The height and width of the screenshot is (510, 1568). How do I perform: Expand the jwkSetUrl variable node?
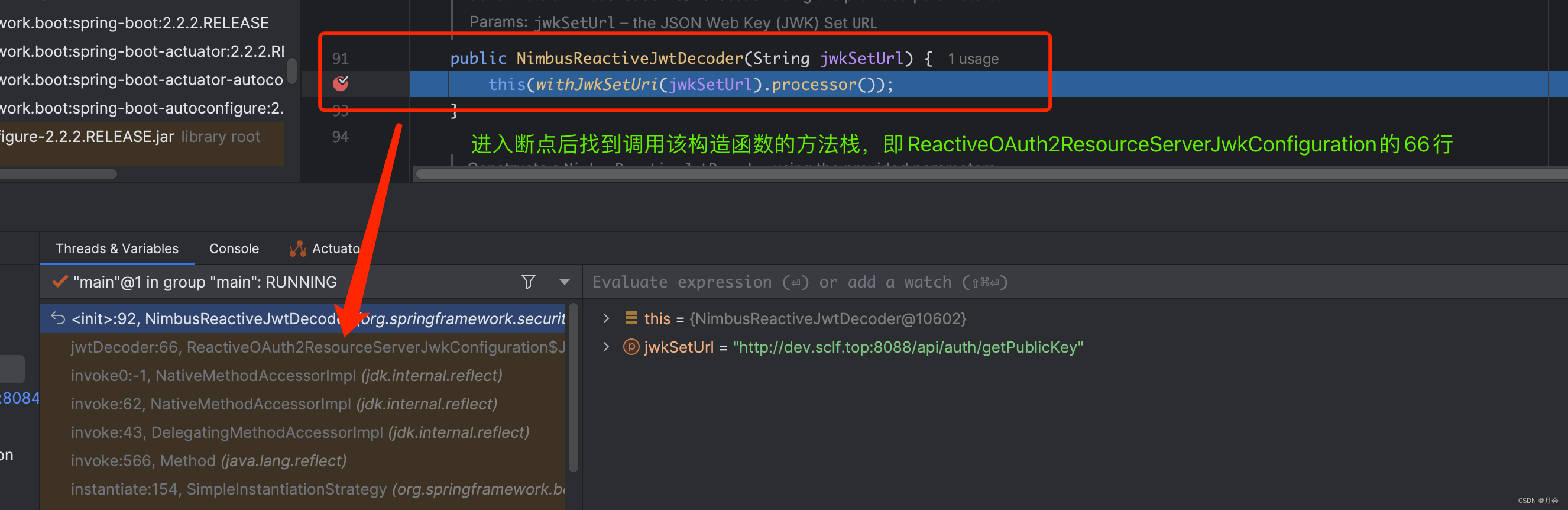point(605,347)
